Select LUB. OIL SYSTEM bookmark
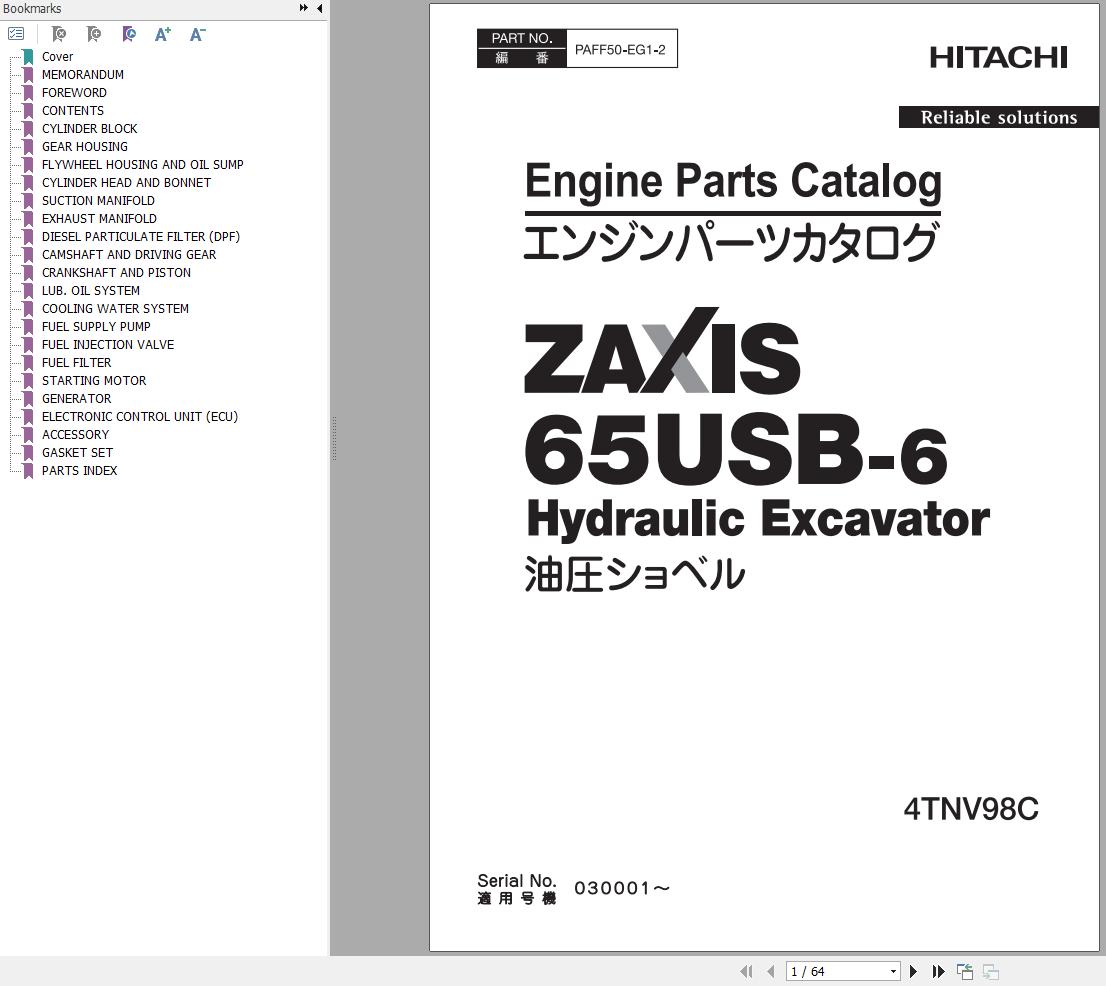Screen dimensions: 1106x986 [x=91, y=291]
